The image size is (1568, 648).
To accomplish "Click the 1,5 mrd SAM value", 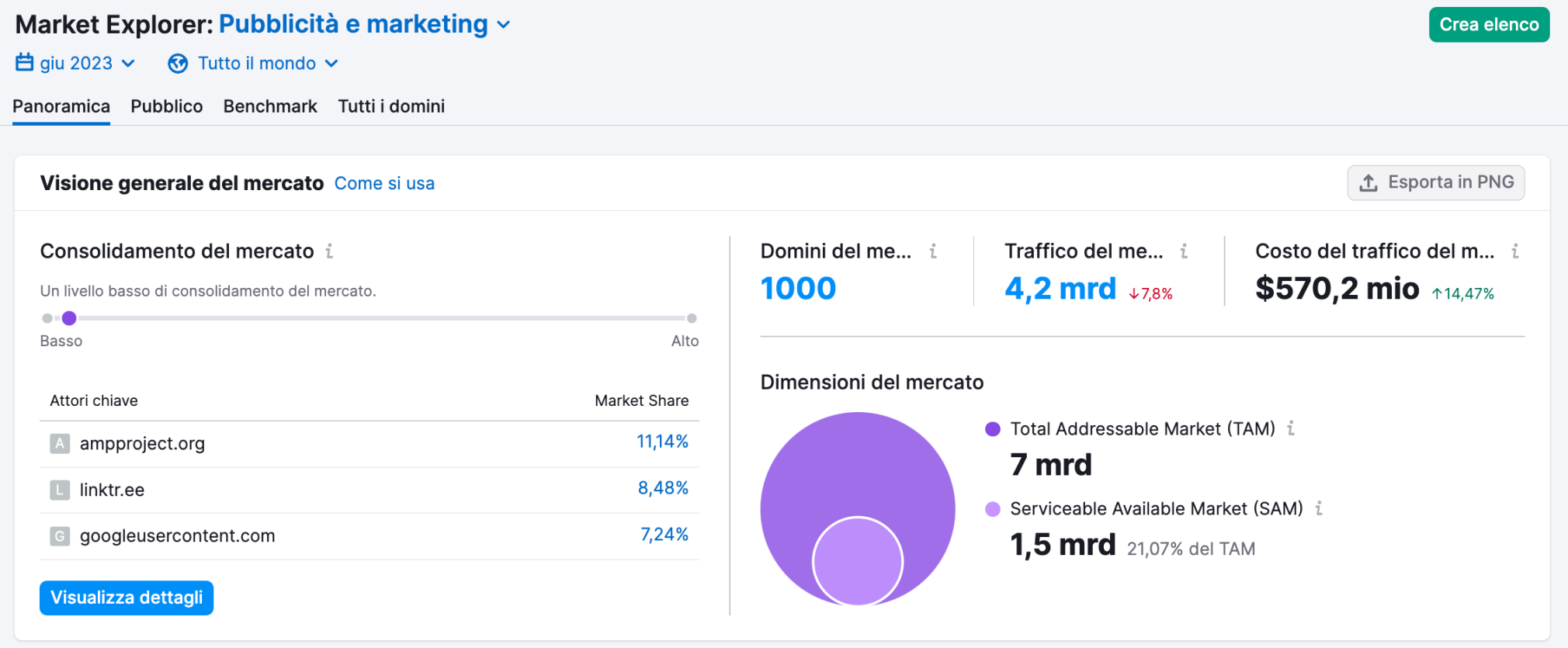I will (1063, 545).
